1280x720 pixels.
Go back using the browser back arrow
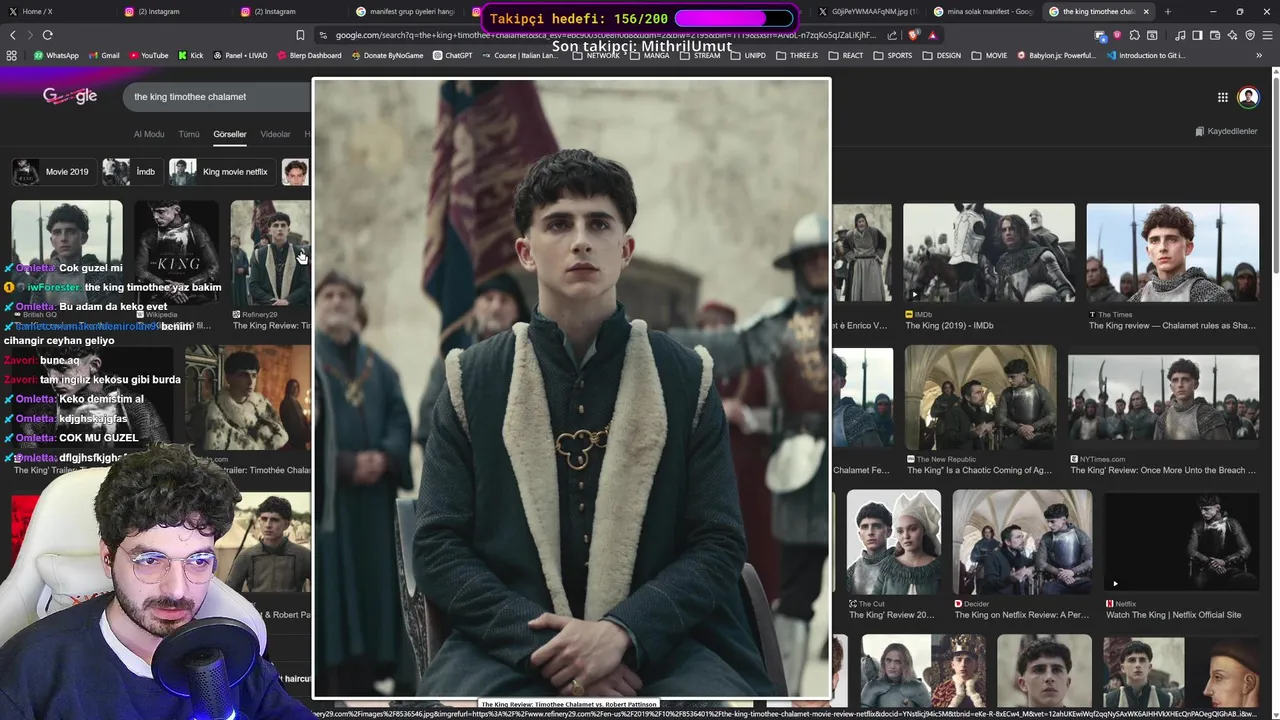(x=12, y=35)
